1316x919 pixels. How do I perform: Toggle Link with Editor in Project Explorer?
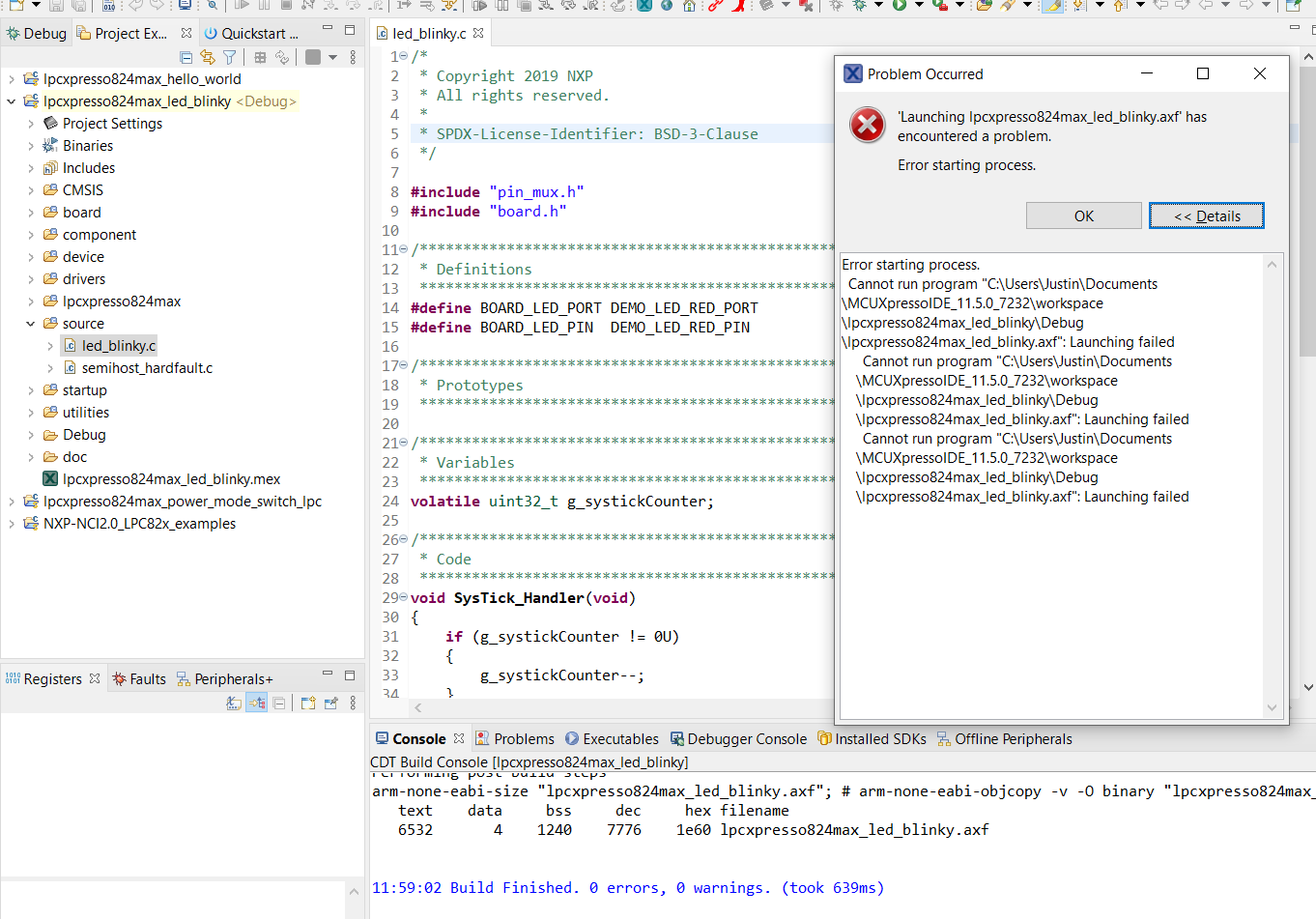pos(208,58)
